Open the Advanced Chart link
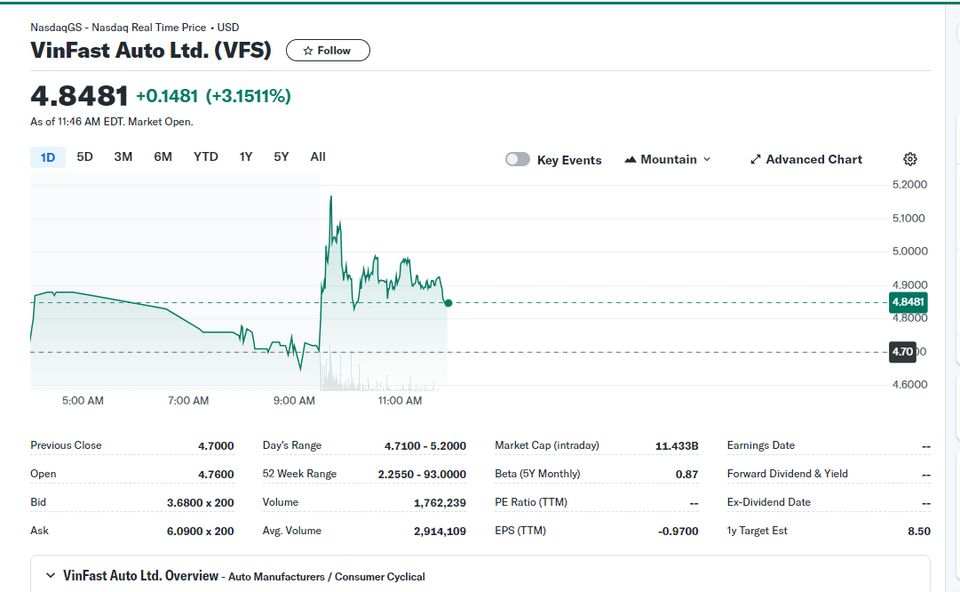The image size is (960, 592). pos(806,159)
